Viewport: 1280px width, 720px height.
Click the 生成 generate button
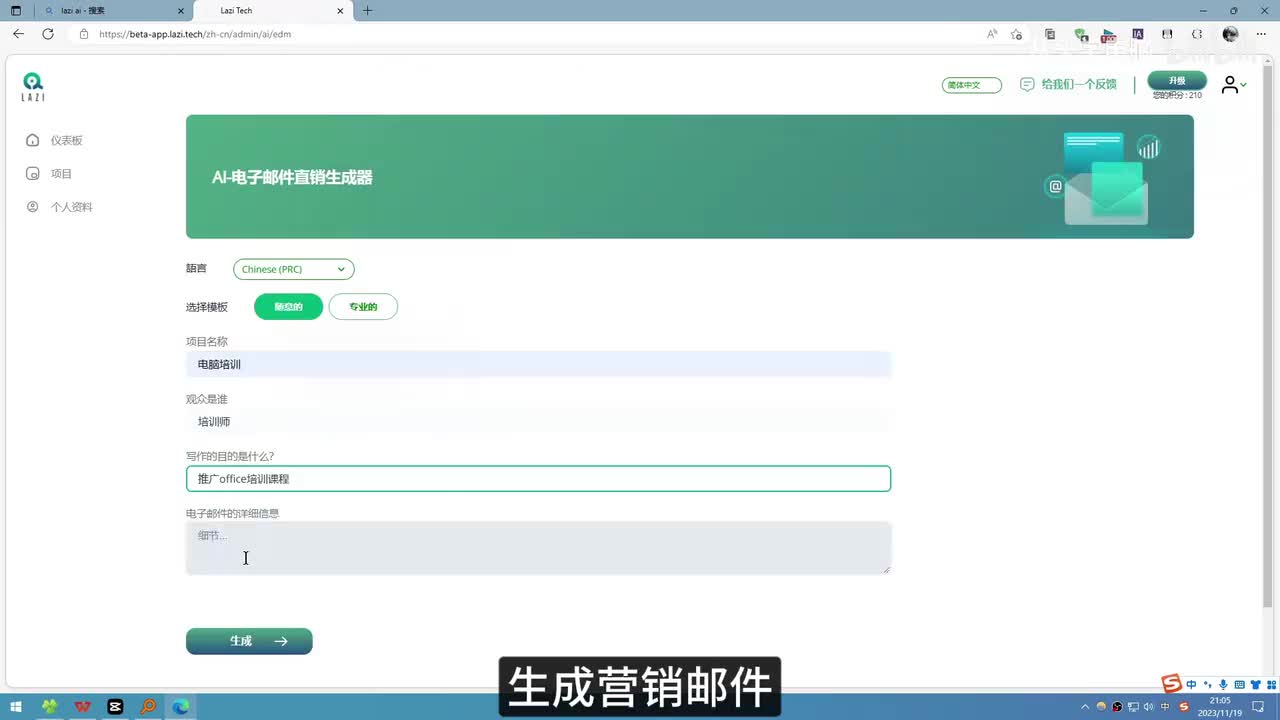(x=249, y=641)
